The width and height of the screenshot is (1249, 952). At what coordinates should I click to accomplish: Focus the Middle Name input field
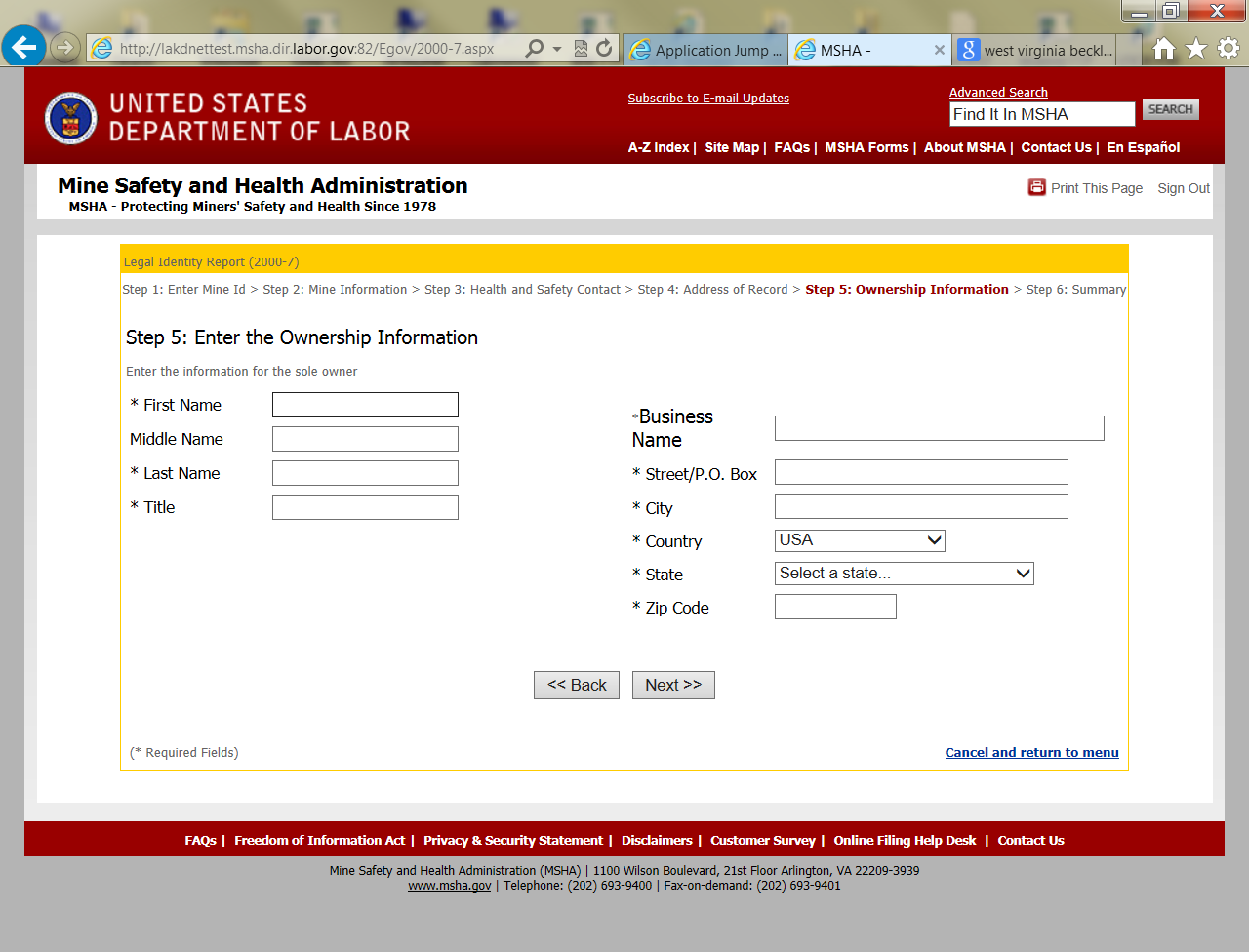(x=365, y=439)
